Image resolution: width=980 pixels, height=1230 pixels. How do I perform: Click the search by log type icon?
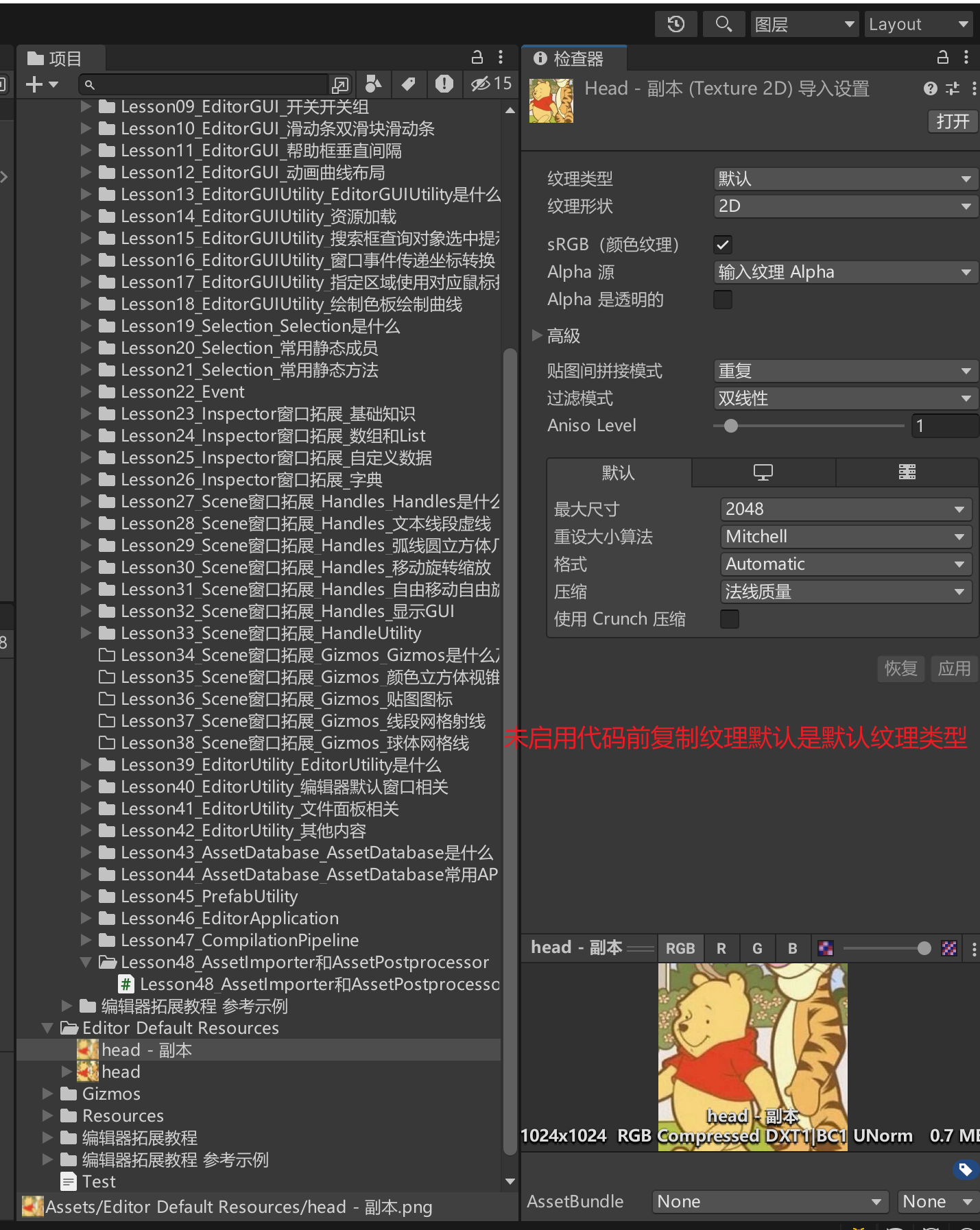[x=444, y=84]
